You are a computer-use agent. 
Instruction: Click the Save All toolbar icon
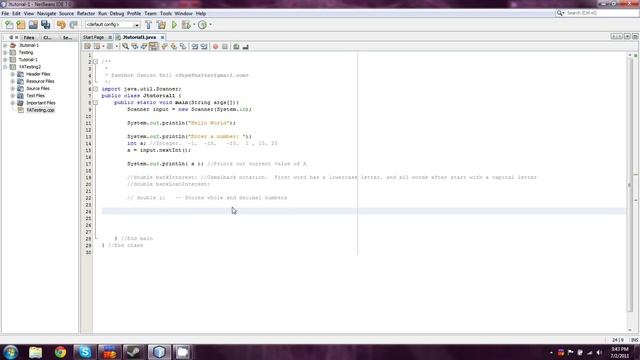coord(45,25)
